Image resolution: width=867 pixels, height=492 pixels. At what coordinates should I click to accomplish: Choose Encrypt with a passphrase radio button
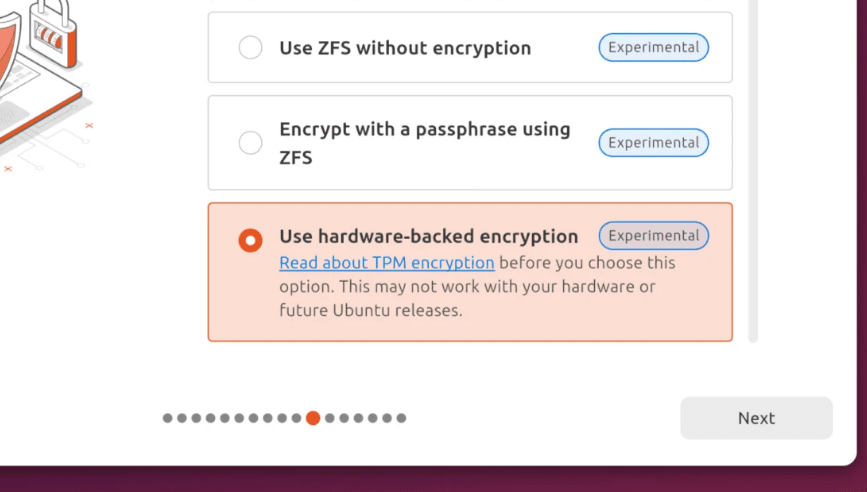[250, 143]
